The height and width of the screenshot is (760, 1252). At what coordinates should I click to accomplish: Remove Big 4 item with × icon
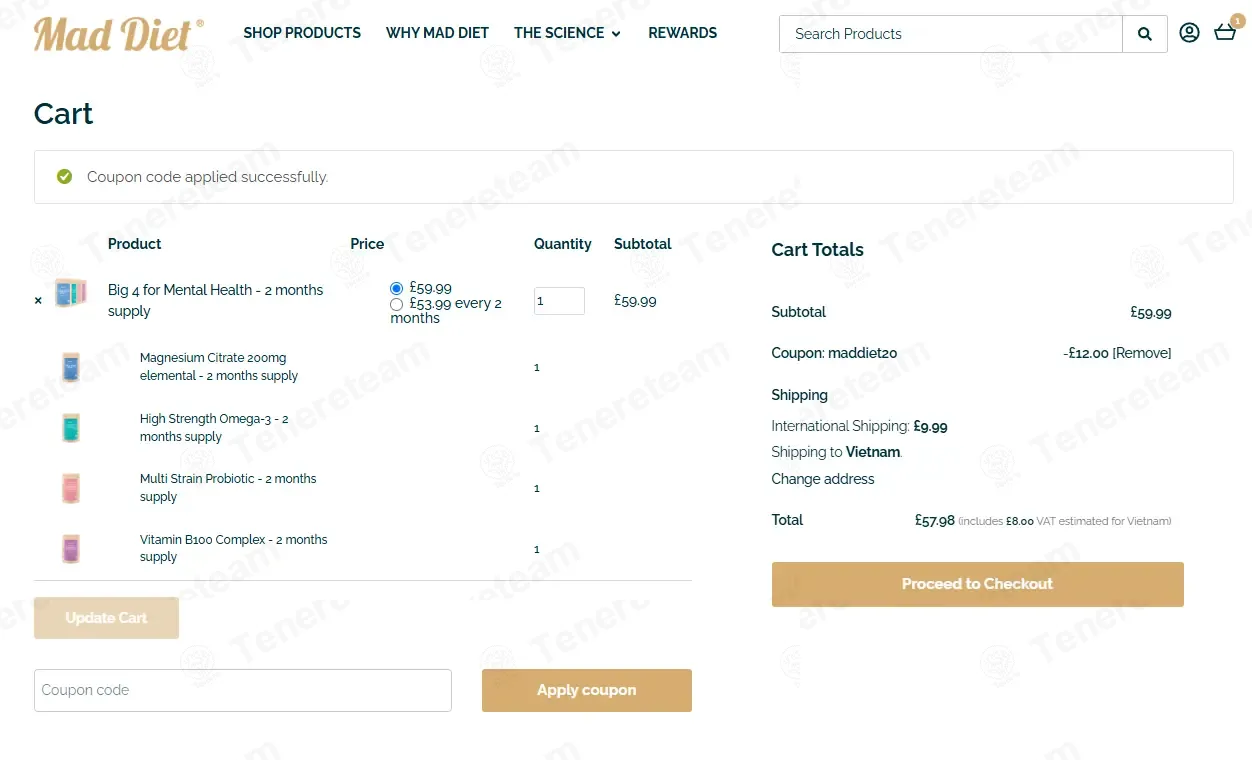point(38,300)
